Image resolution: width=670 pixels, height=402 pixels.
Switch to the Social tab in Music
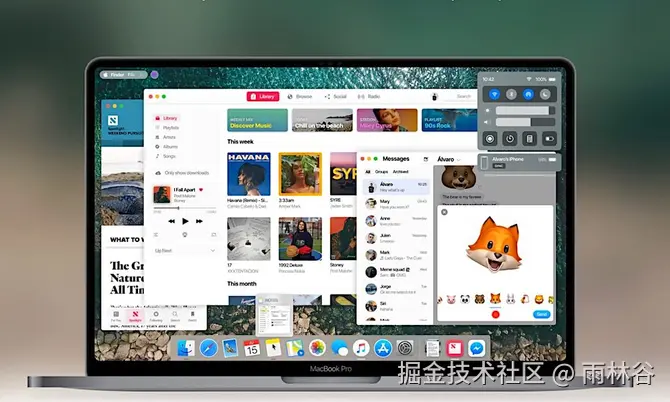coord(335,97)
